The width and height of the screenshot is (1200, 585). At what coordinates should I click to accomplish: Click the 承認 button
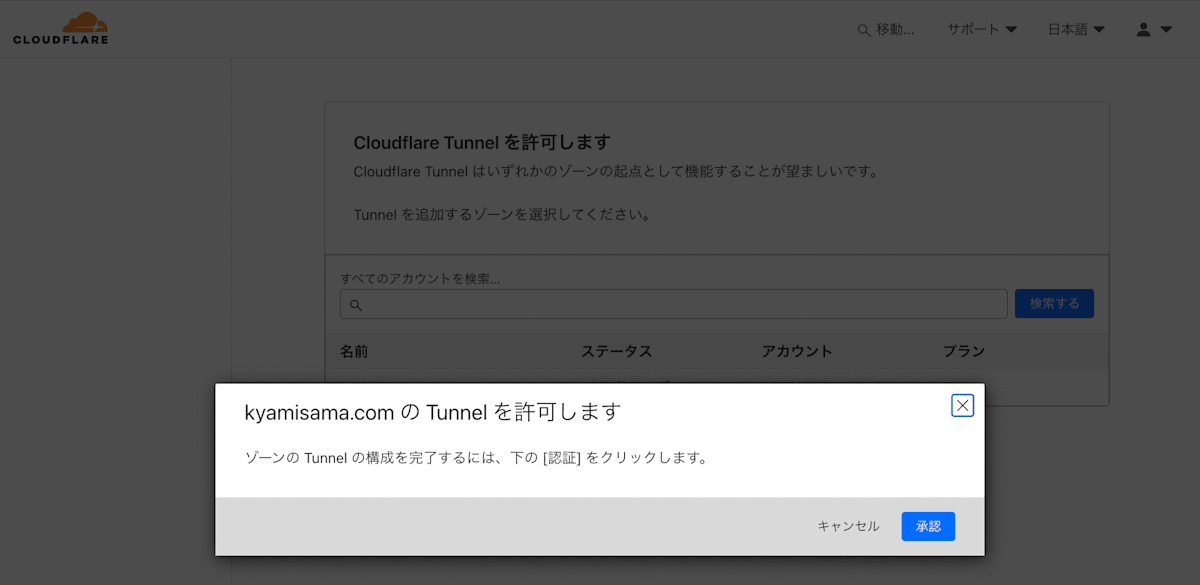click(x=928, y=526)
